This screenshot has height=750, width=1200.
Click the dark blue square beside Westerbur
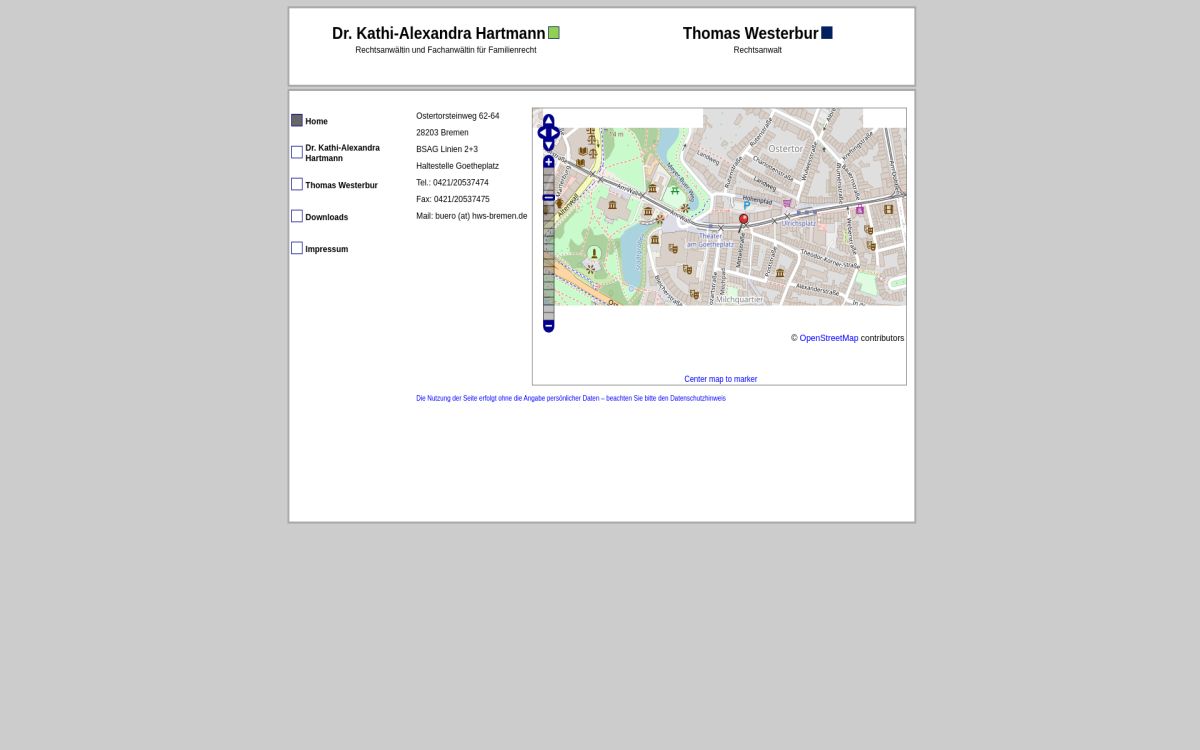coord(827,33)
